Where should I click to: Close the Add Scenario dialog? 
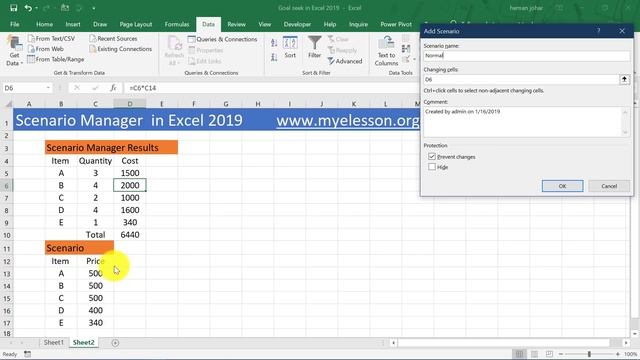point(622,31)
